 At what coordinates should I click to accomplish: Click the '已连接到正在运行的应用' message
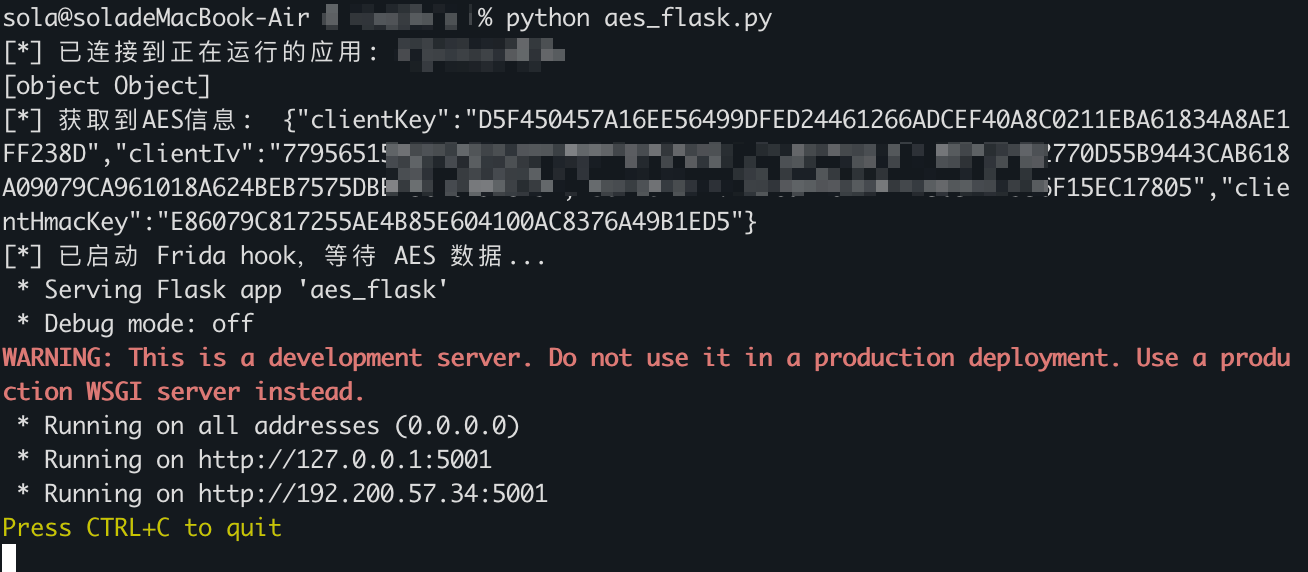click(x=210, y=52)
